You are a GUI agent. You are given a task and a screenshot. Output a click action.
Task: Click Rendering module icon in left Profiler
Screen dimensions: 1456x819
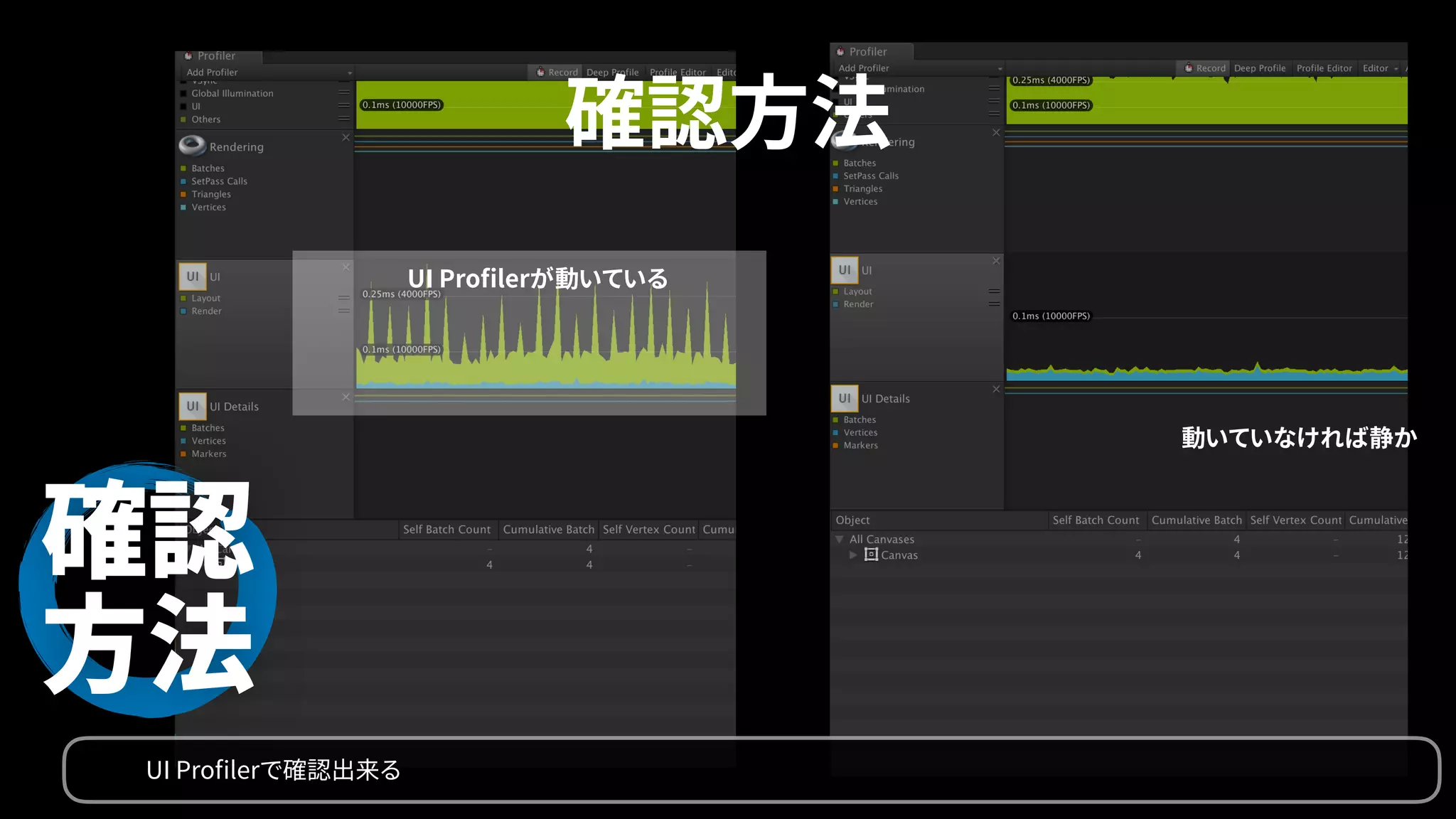[x=192, y=146]
